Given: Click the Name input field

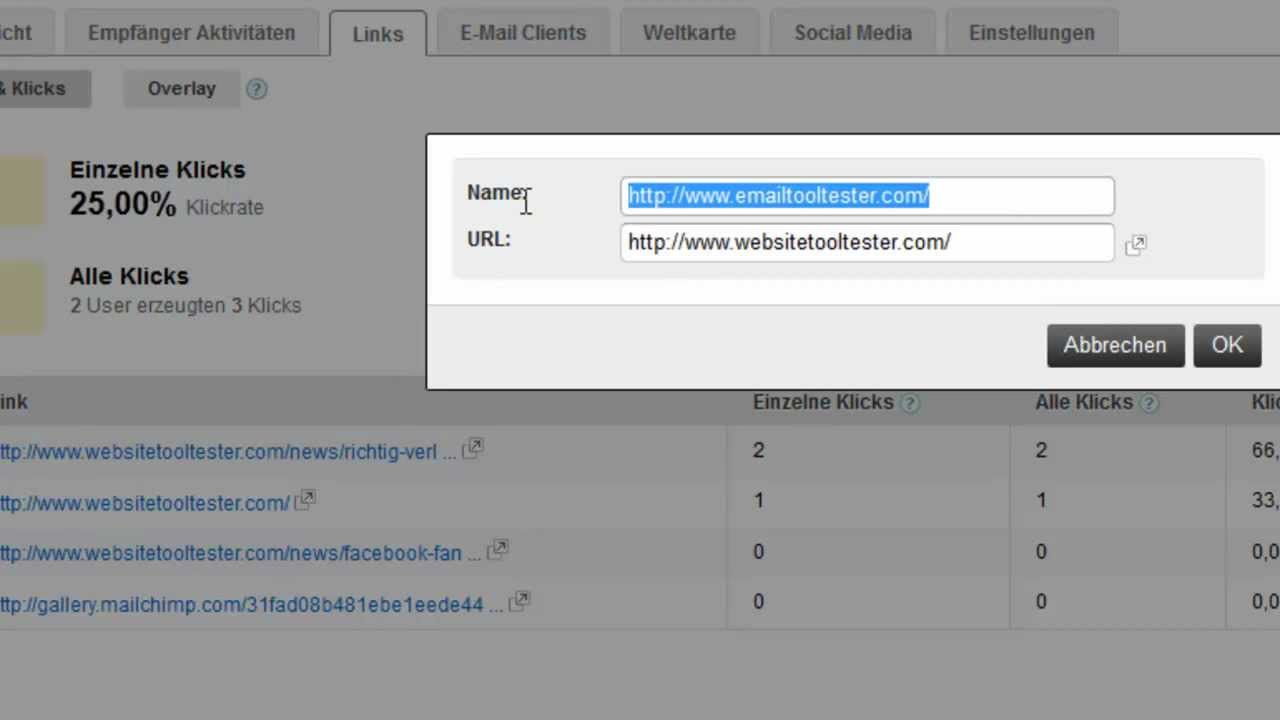Looking at the screenshot, I should coord(867,196).
